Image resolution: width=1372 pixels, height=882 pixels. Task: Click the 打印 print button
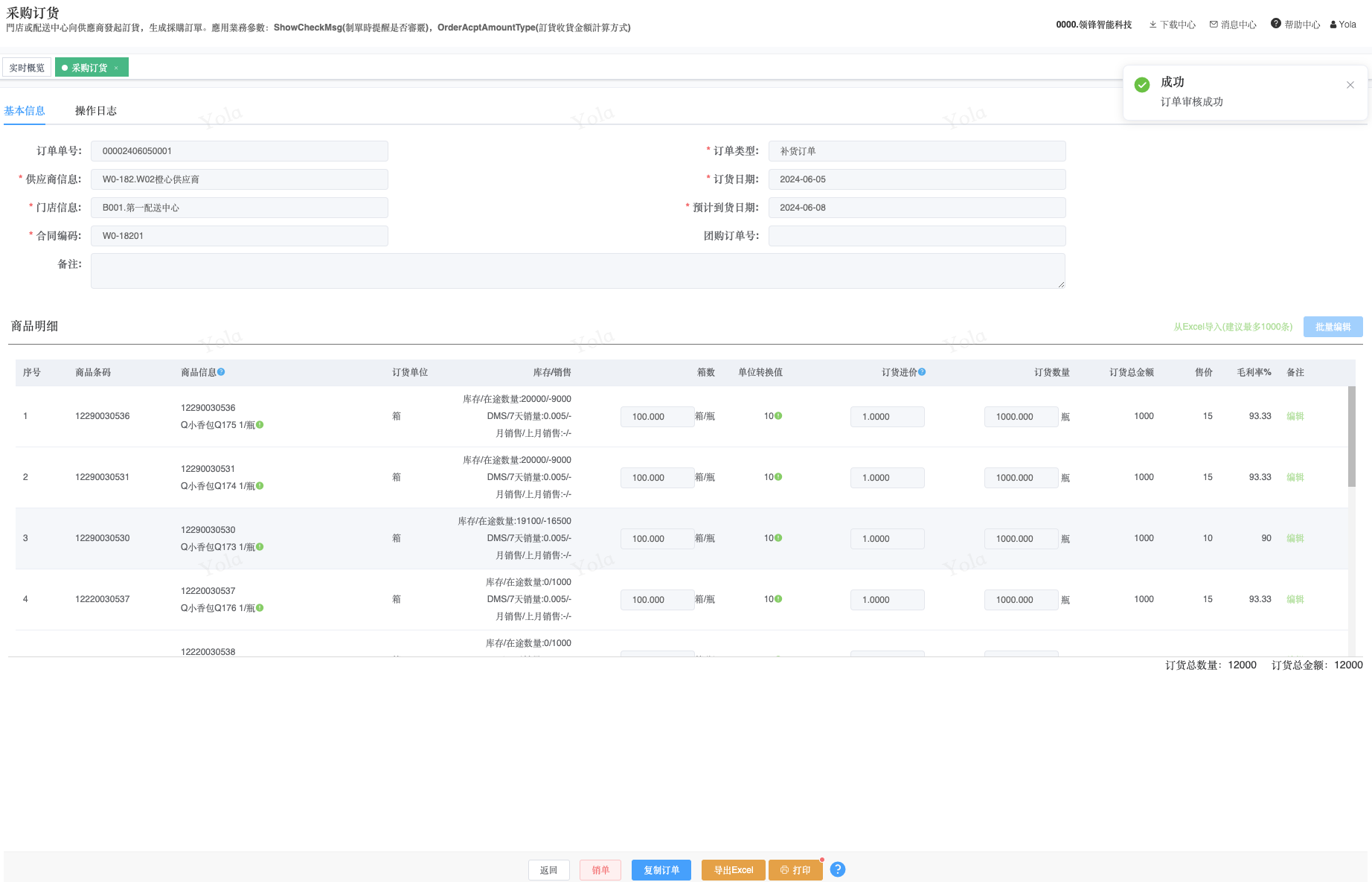coord(795,870)
